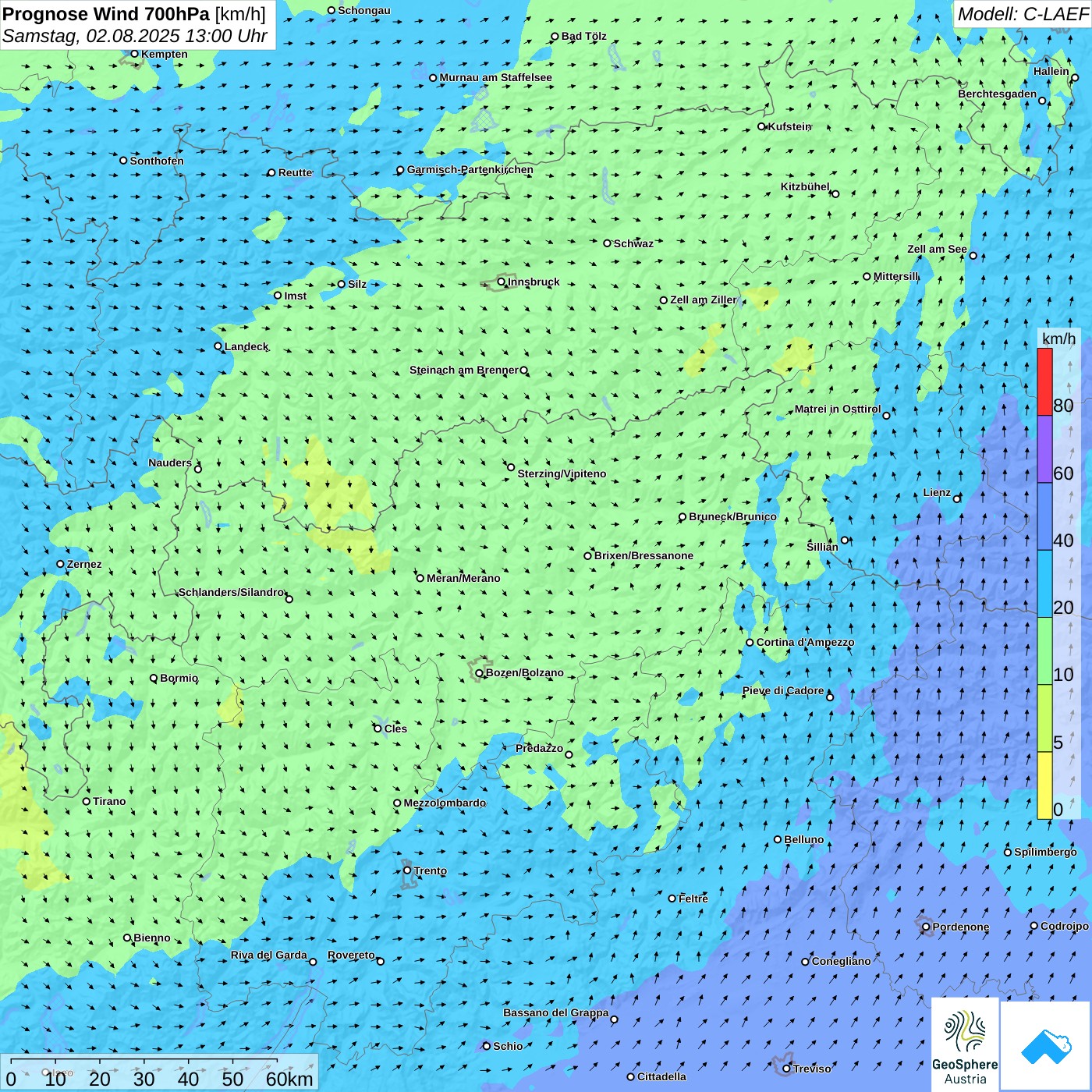Click the 'Reutte' label
The width and height of the screenshot is (1092, 1092).
(296, 172)
